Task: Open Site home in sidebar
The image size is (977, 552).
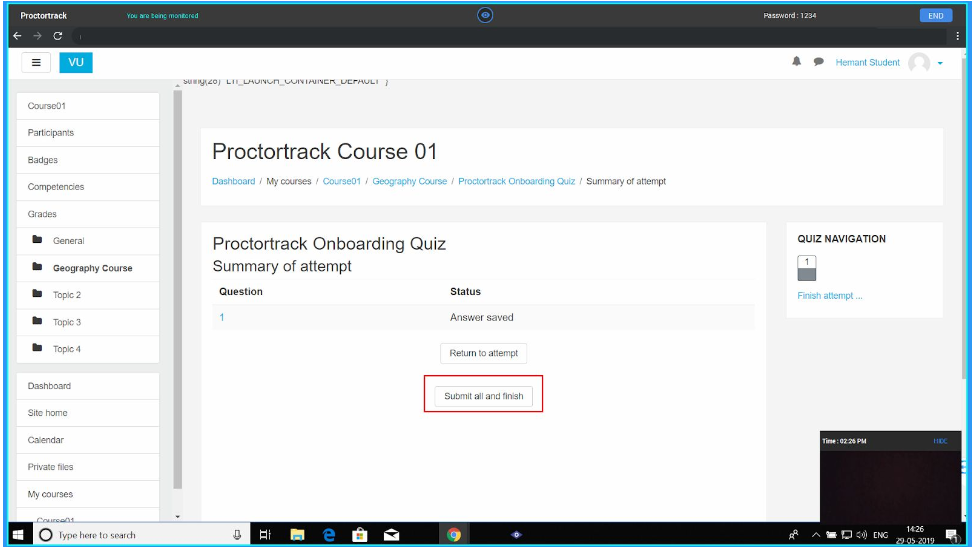Action: (88, 413)
